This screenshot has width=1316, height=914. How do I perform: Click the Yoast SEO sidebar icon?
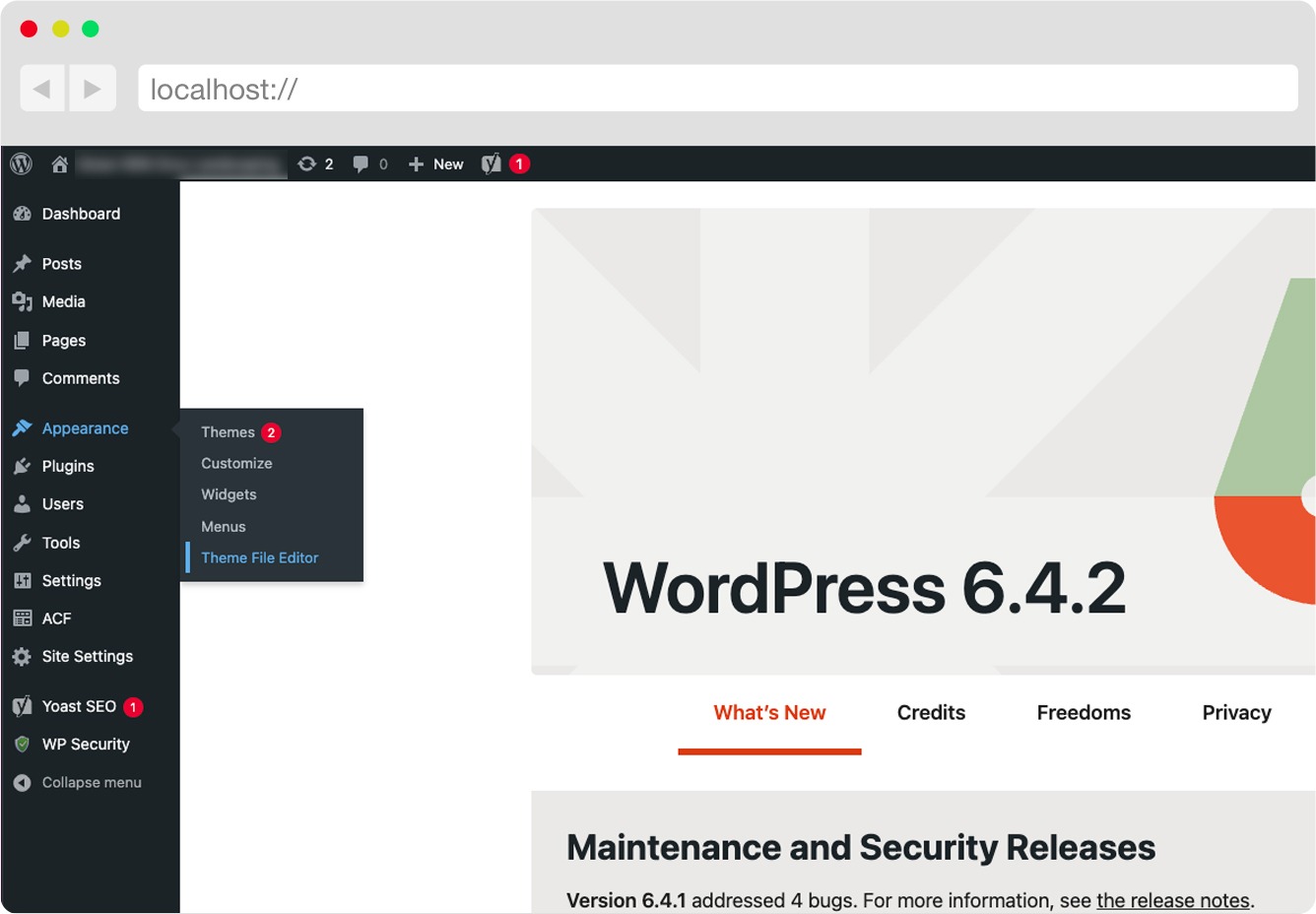22,706
